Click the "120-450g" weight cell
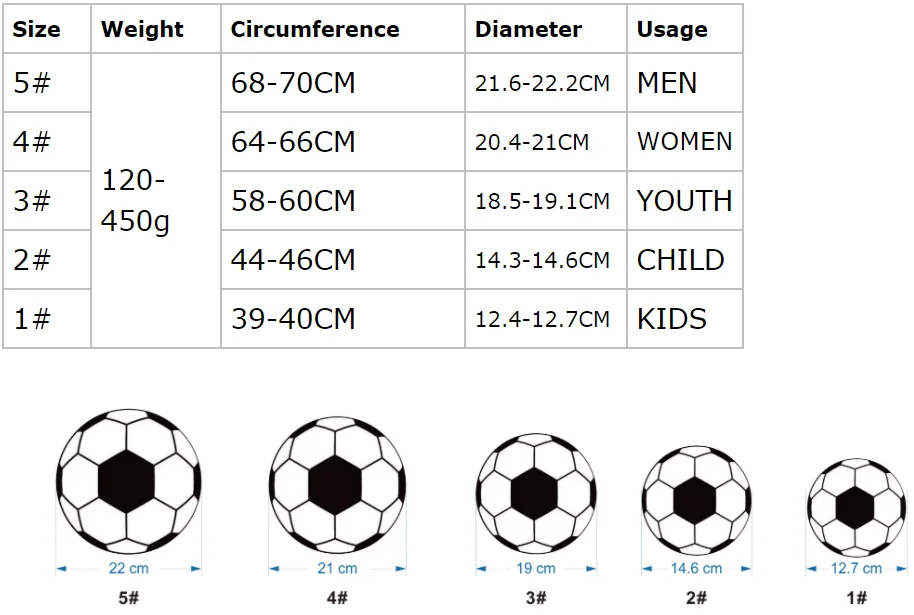 click(135, 201)
